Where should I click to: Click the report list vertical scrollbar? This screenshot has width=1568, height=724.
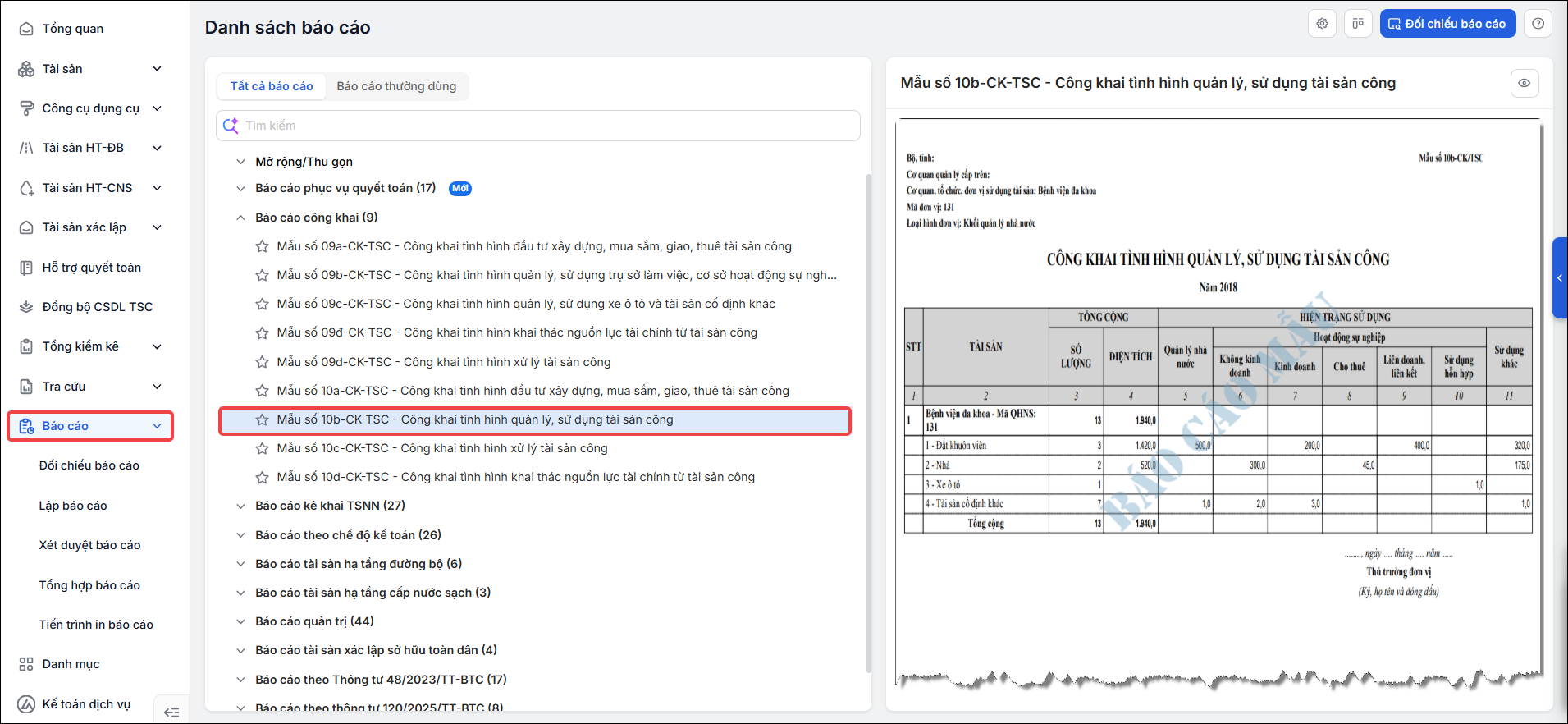[868, 423]
